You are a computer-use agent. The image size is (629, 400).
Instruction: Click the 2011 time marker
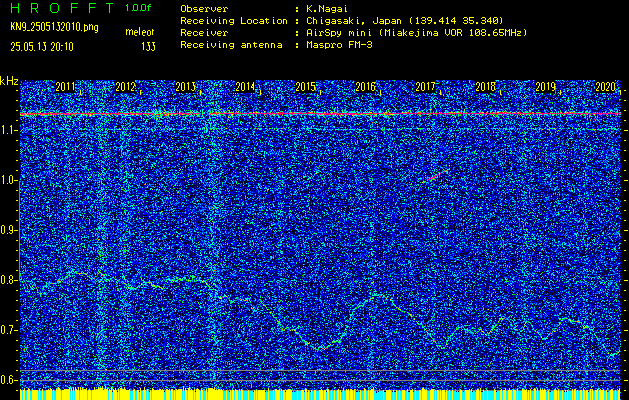pyautogui.click(x=65, y=87)
